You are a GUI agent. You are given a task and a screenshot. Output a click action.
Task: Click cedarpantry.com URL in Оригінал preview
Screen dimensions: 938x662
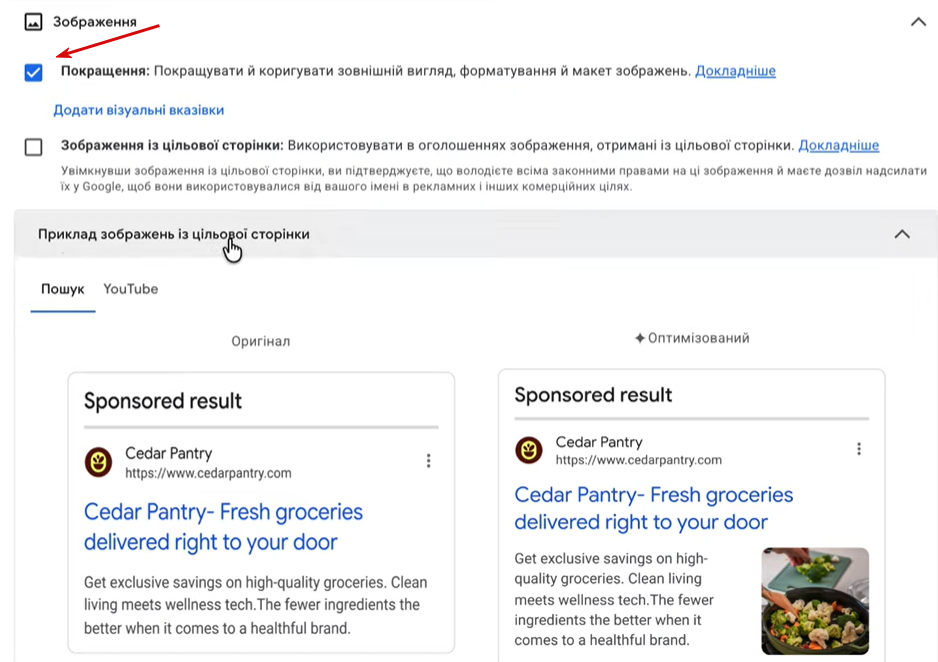point(208,473)
